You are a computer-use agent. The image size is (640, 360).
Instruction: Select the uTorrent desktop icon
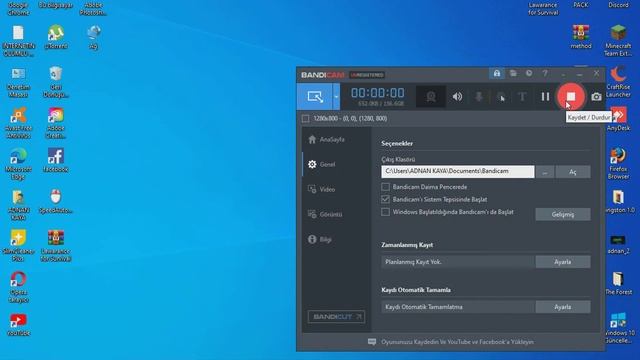pyautogui.click(x=56, y=38)
